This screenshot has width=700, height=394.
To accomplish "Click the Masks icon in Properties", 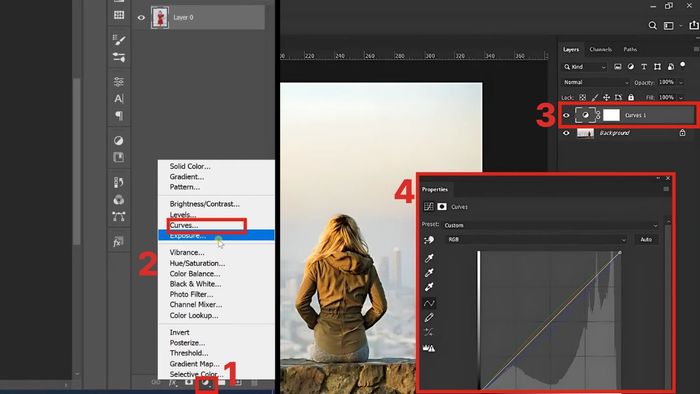I will 442,206.
